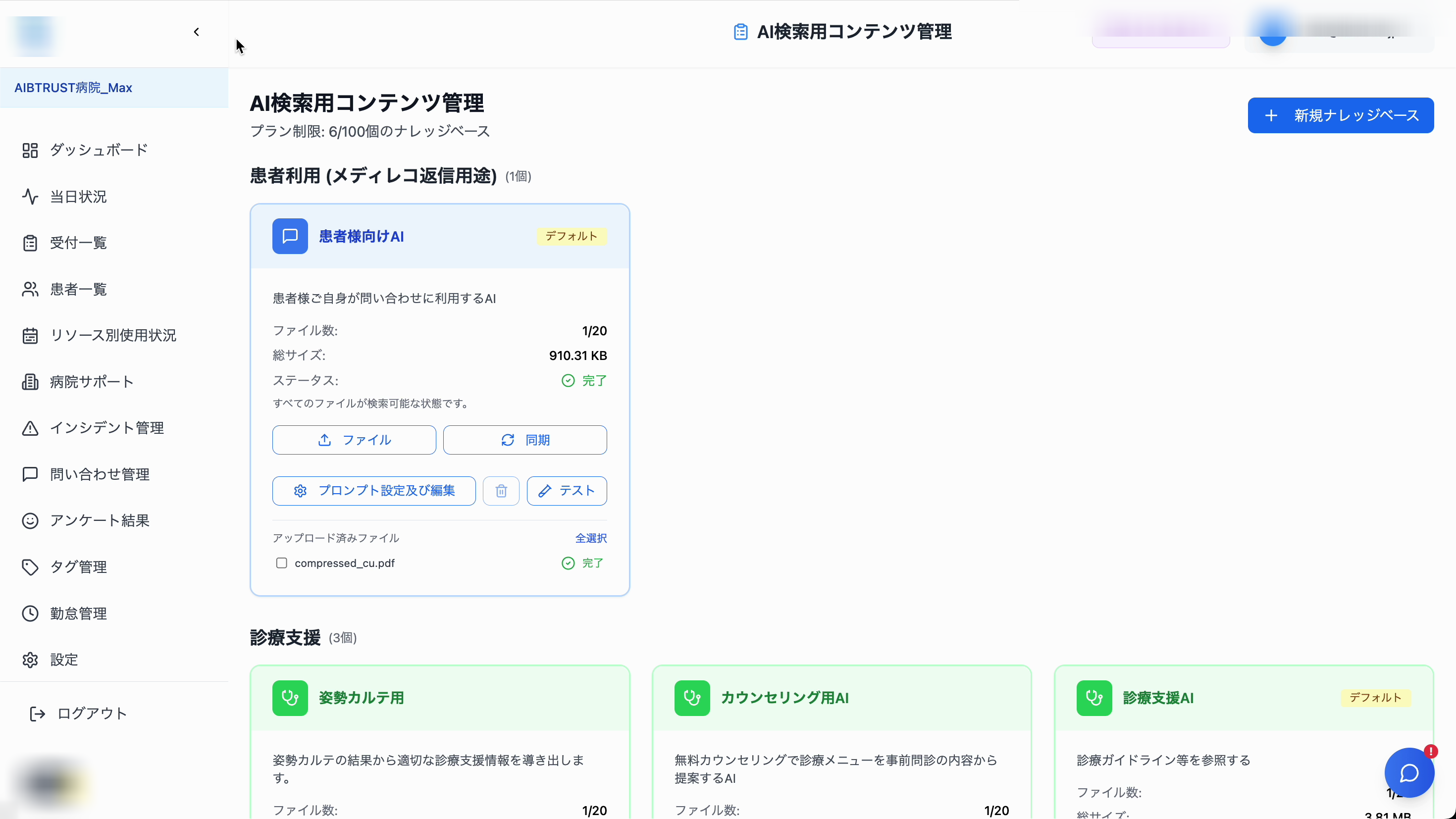Image resolution: width=1456 pixels, height=819 pixels.
Task: Click the 病院サポート building icon
Action: coord(30,381)
